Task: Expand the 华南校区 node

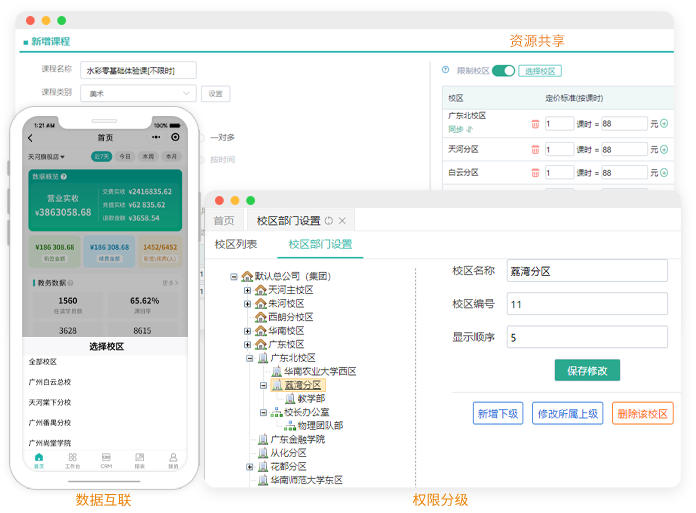Action: pyautogui.click(x=248, y=331)
